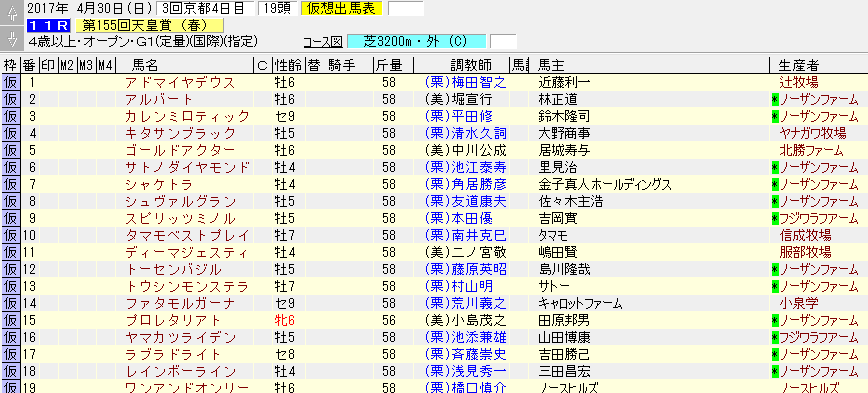The image size is (868, 393).
Task: Sort by the 生産者 column header
Action: pos(799,65)
